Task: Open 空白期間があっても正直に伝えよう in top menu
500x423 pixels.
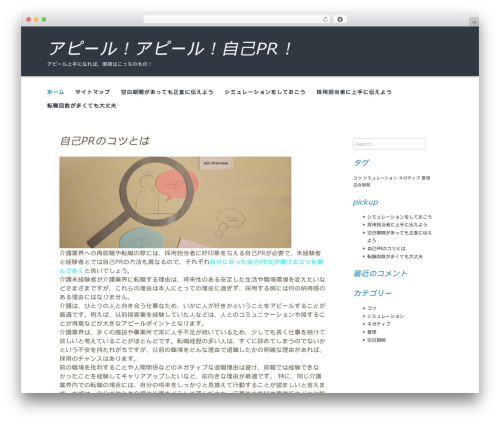Action: 167,92
